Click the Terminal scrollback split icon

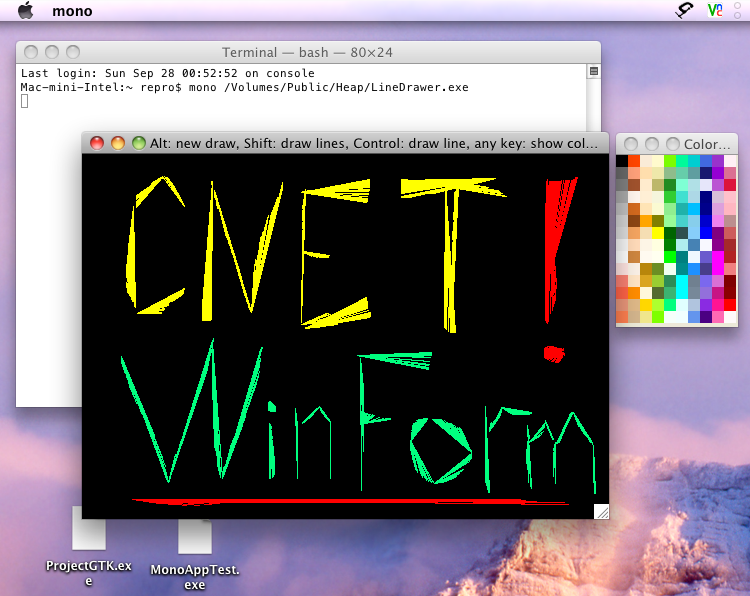pos(593,72)
